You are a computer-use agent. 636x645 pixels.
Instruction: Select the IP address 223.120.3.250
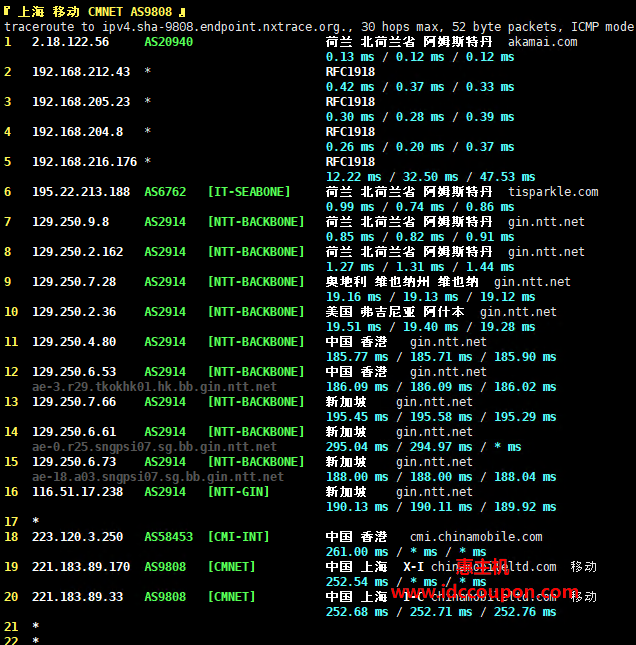coord(77,537)
